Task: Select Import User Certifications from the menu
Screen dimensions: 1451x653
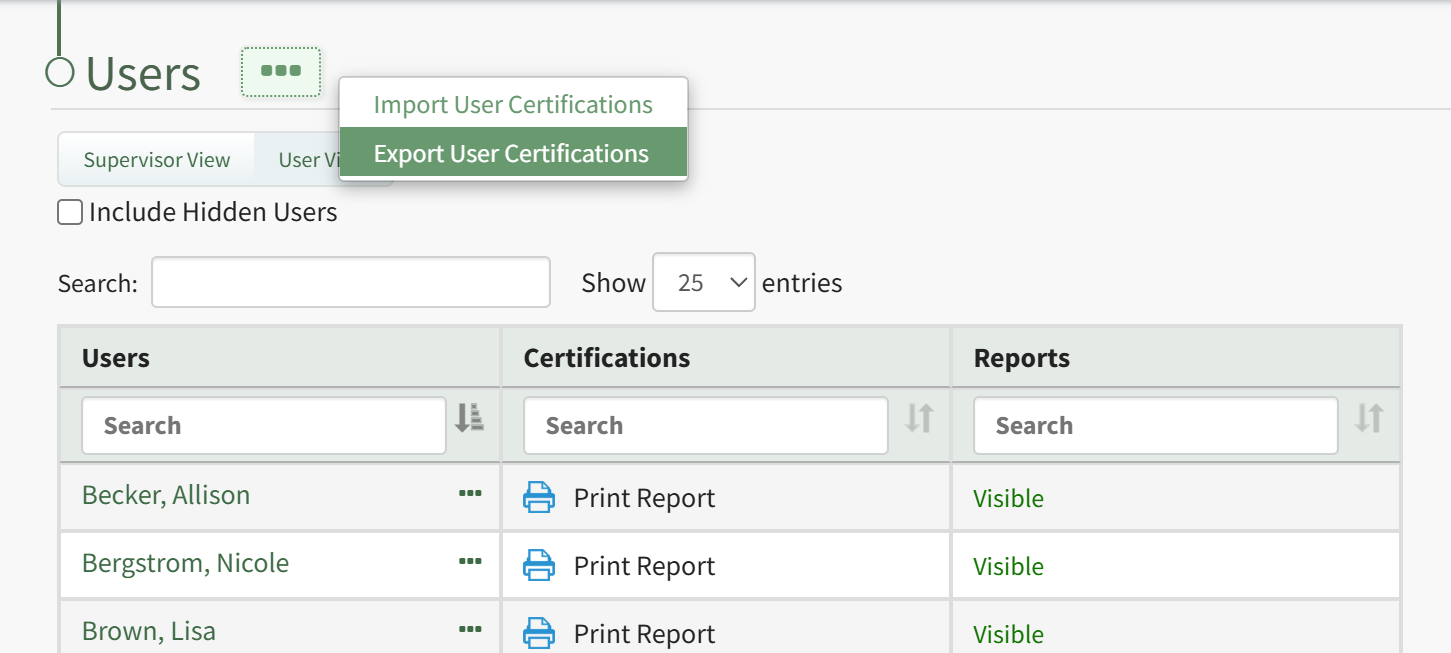Action: [513, 104]
